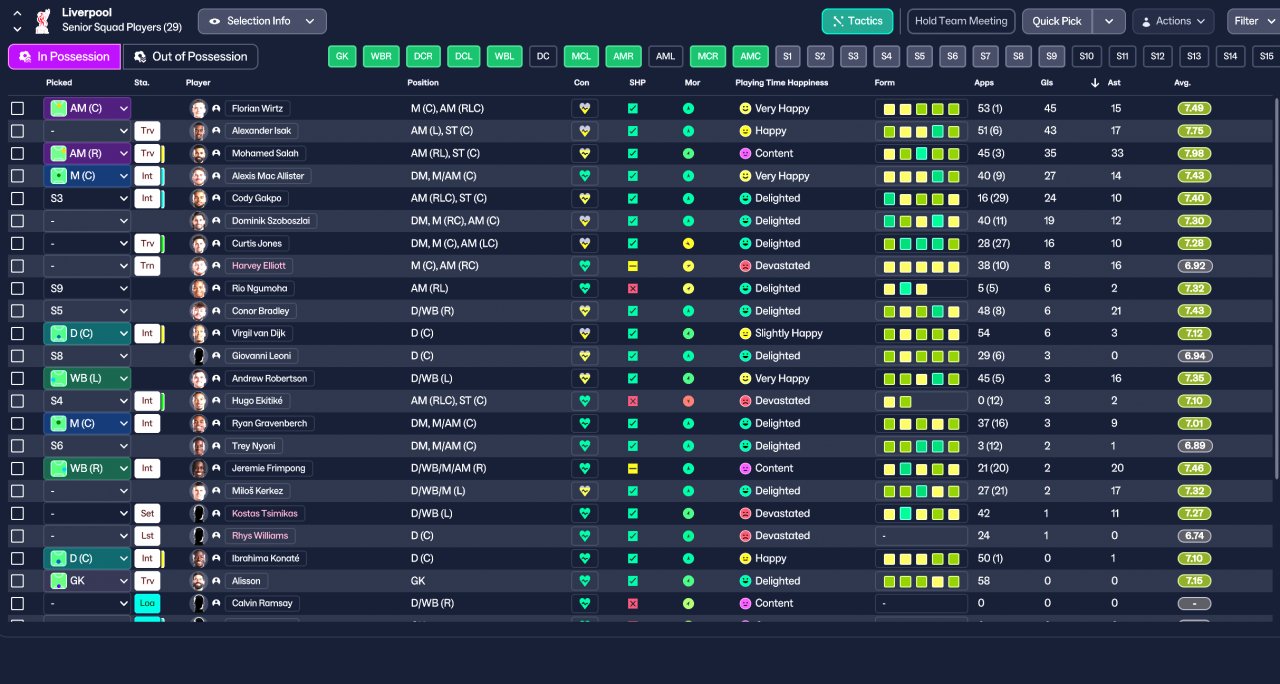Switch to the In Possession tab
The image size is (1280, 684).
pos(65,57)
